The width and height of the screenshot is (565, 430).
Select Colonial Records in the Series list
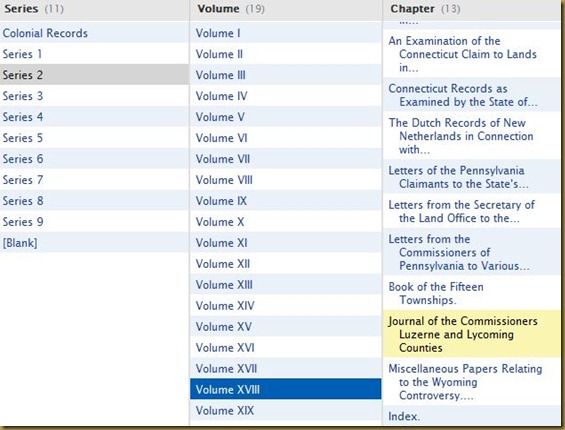point(94,33)
